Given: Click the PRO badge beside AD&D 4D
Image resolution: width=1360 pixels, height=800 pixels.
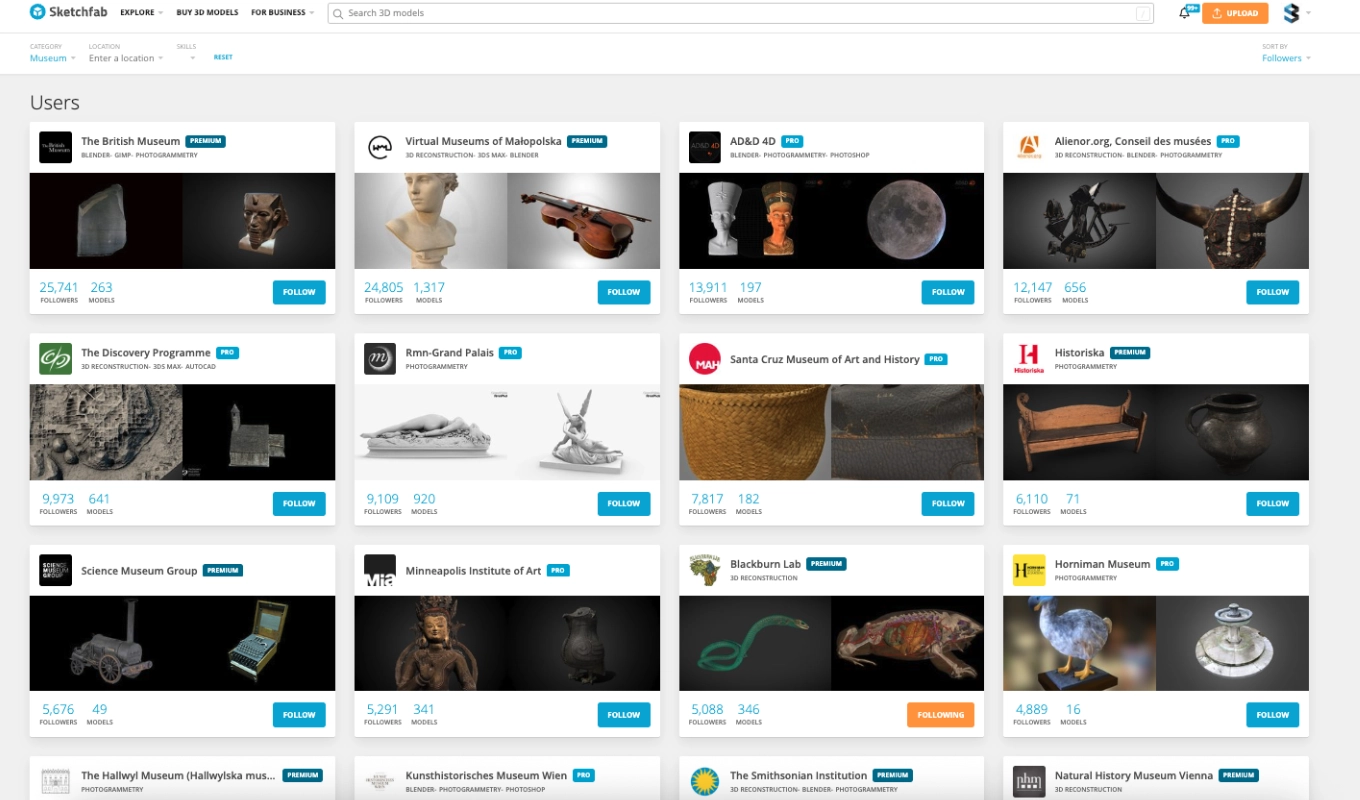Looking at the screenshot, I should (x=793, y=141).
